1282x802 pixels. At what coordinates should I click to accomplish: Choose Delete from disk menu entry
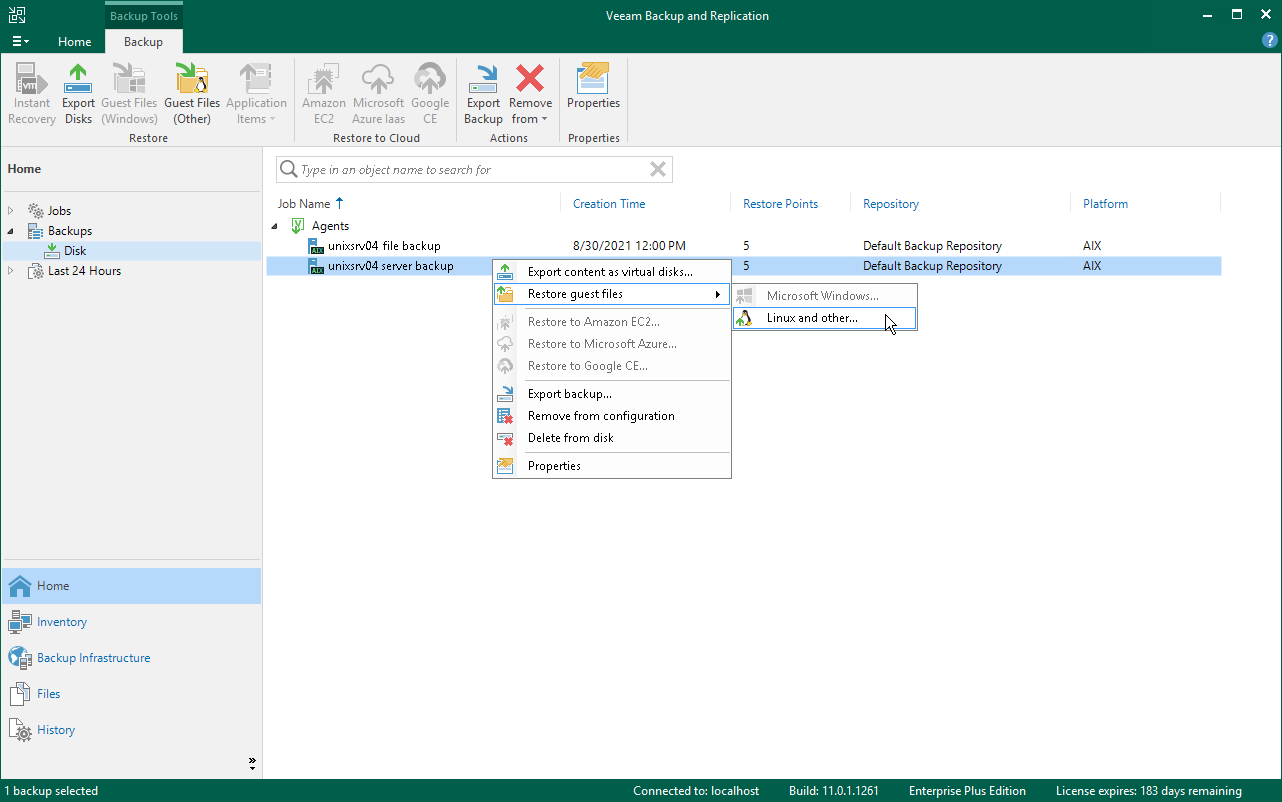point(570,438)
